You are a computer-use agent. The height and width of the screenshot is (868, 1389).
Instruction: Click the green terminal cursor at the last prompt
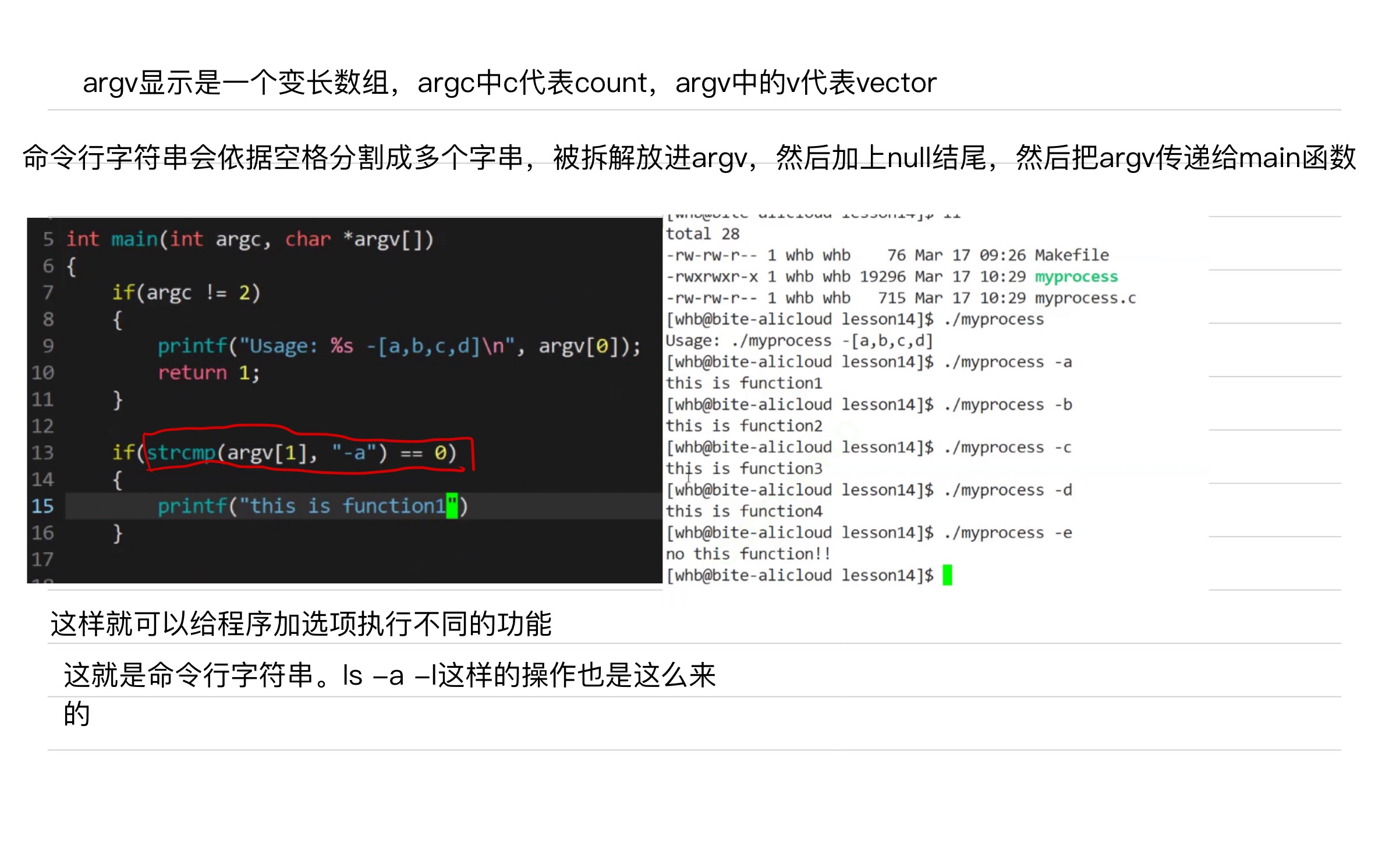(947, 575)
